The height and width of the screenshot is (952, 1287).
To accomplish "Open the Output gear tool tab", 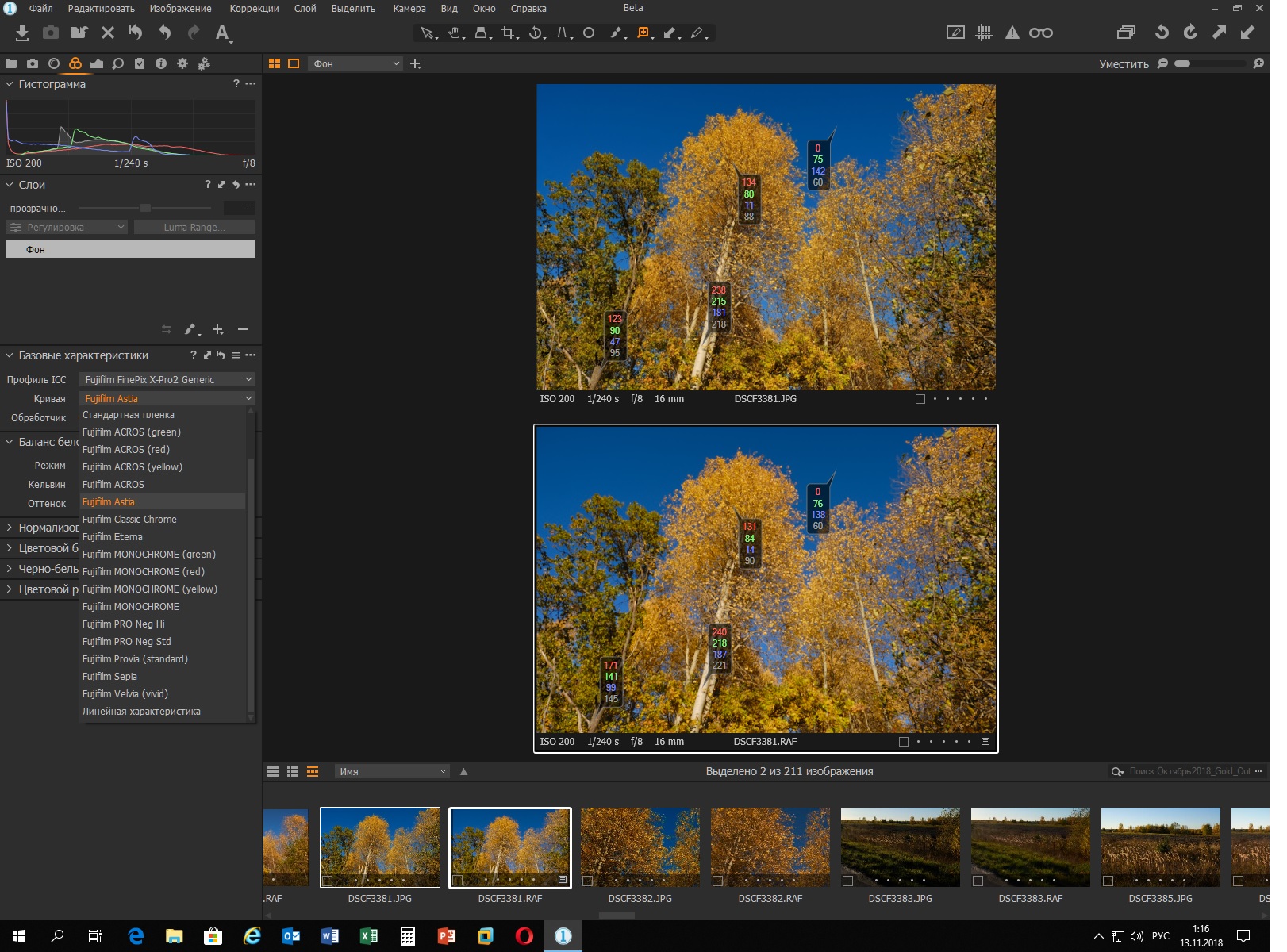I will (x=182, y=63).
